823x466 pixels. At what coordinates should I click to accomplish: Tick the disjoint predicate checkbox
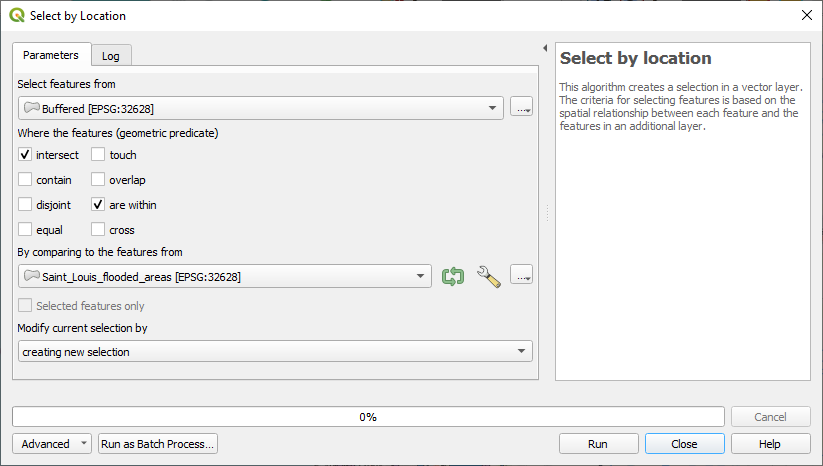25,205
